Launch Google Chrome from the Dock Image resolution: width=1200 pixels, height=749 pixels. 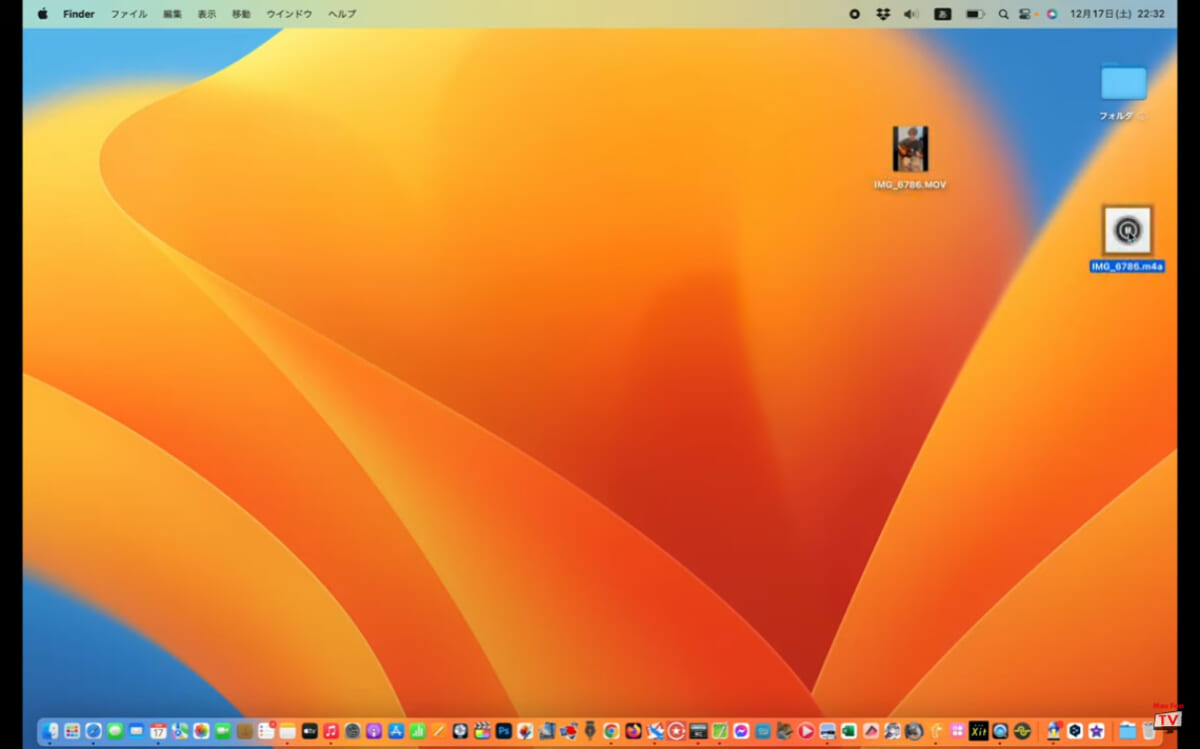611,731
